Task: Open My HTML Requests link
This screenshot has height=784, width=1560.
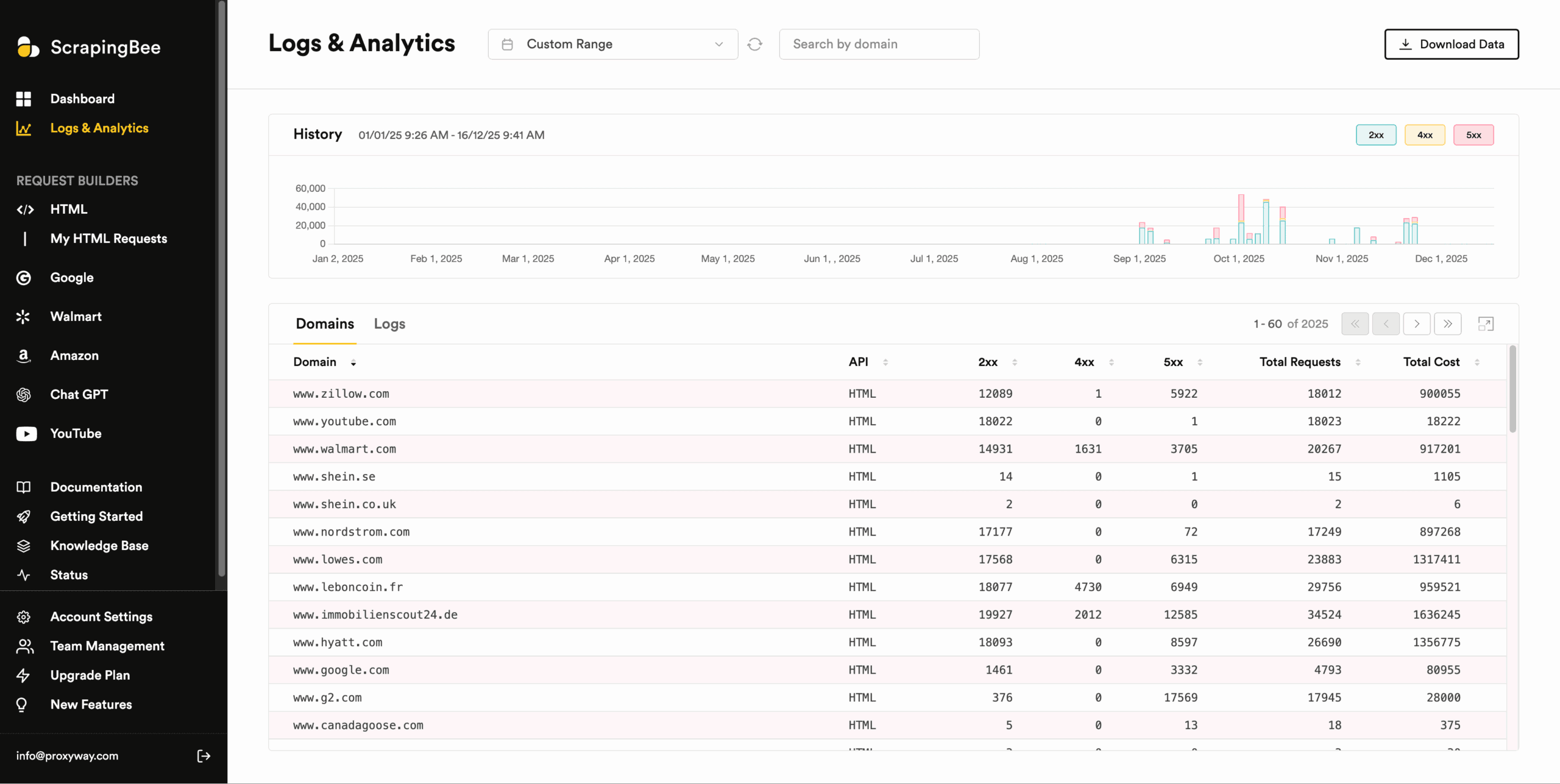Action: [108, 239]
